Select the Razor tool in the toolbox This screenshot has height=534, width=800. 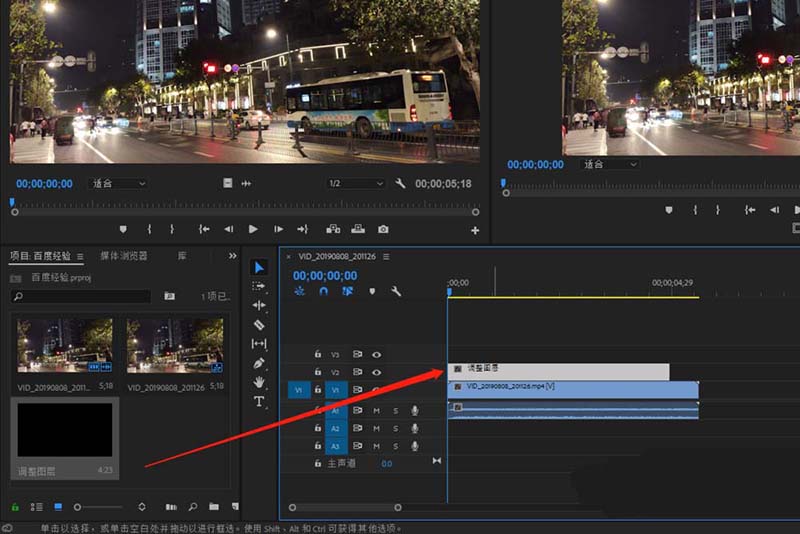click(x=259, y=324)
